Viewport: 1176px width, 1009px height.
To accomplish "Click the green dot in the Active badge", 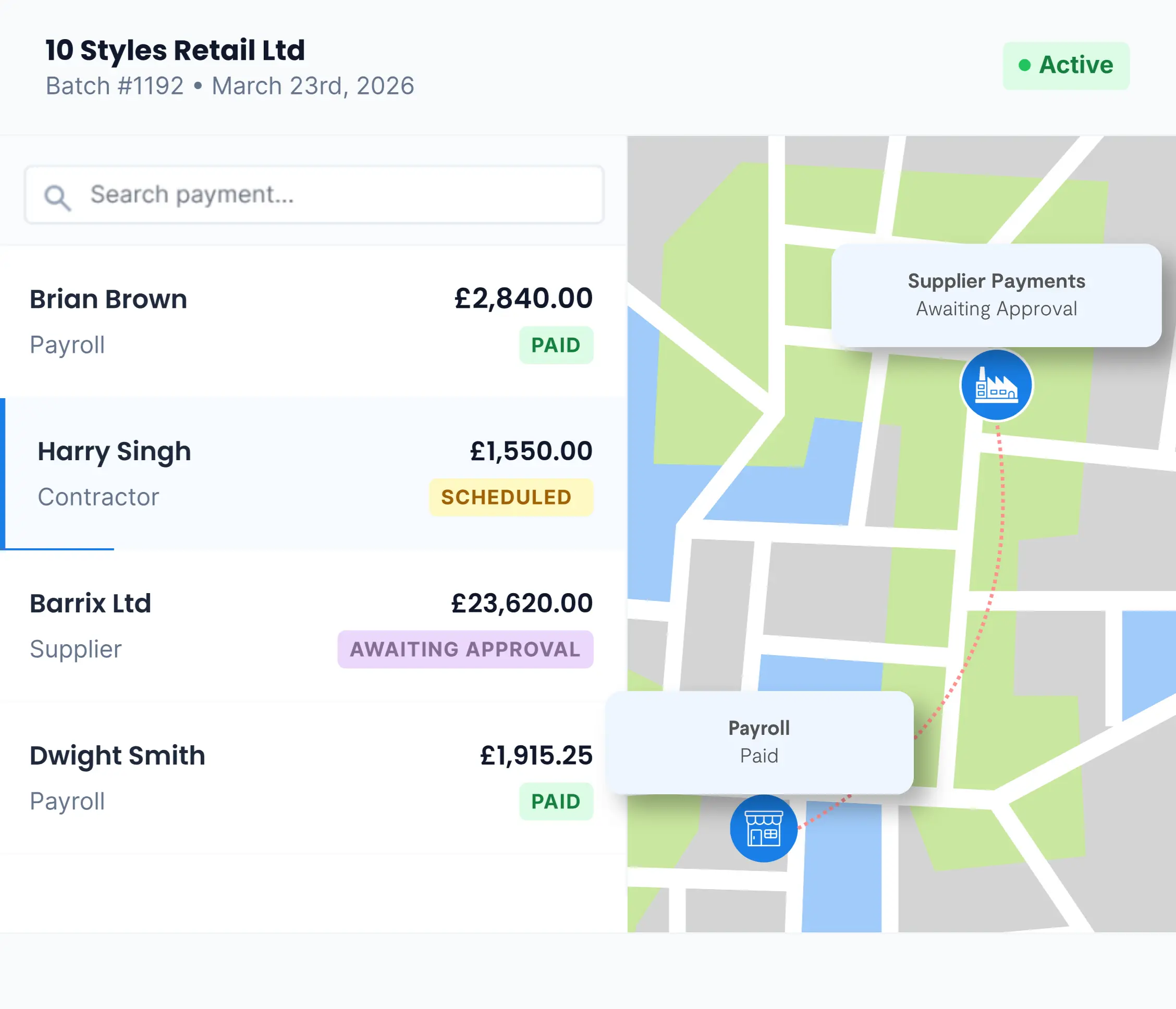I will tap(1025, 65).
